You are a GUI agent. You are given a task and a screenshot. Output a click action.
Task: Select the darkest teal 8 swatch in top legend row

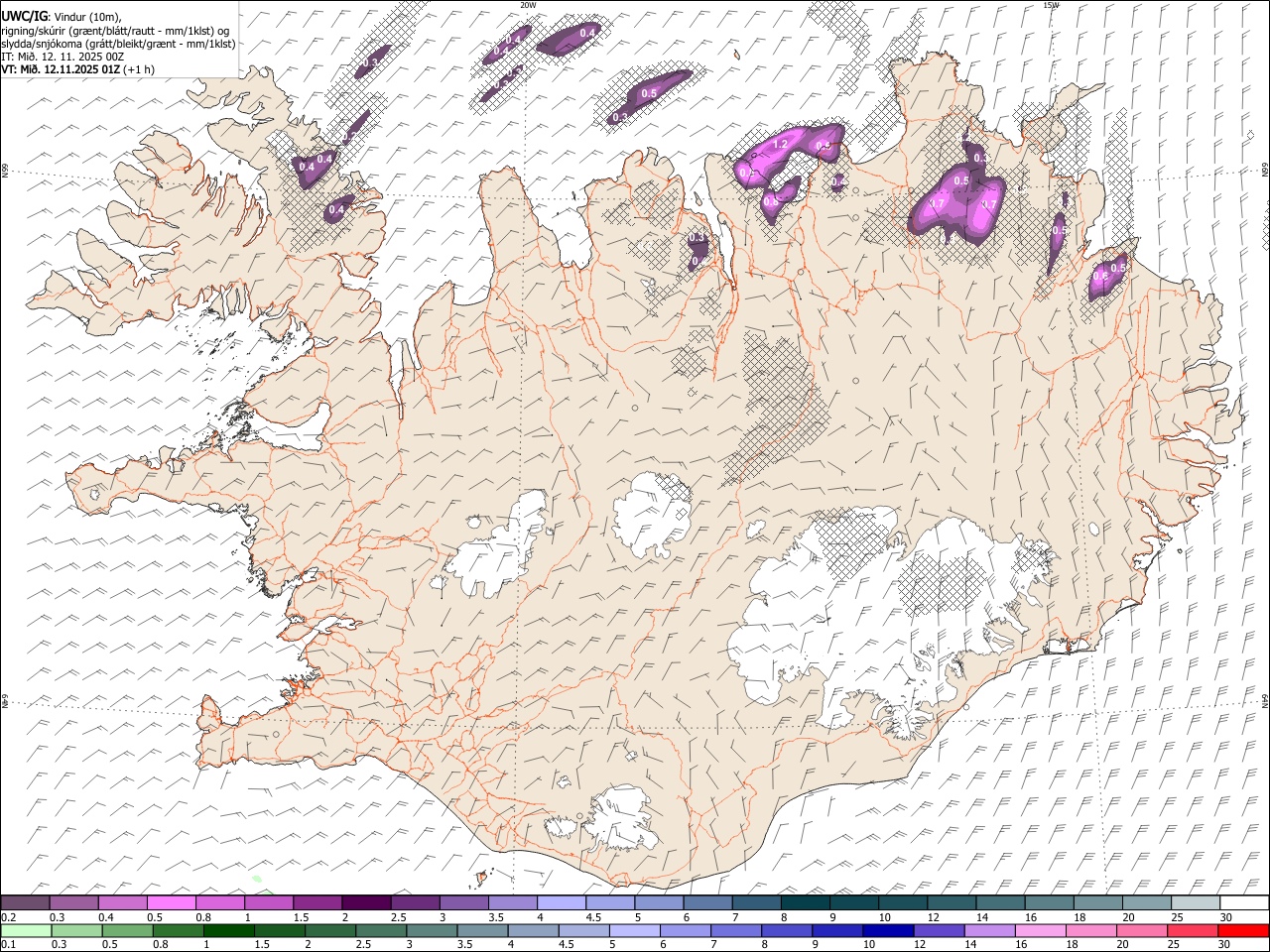[806, 903]
